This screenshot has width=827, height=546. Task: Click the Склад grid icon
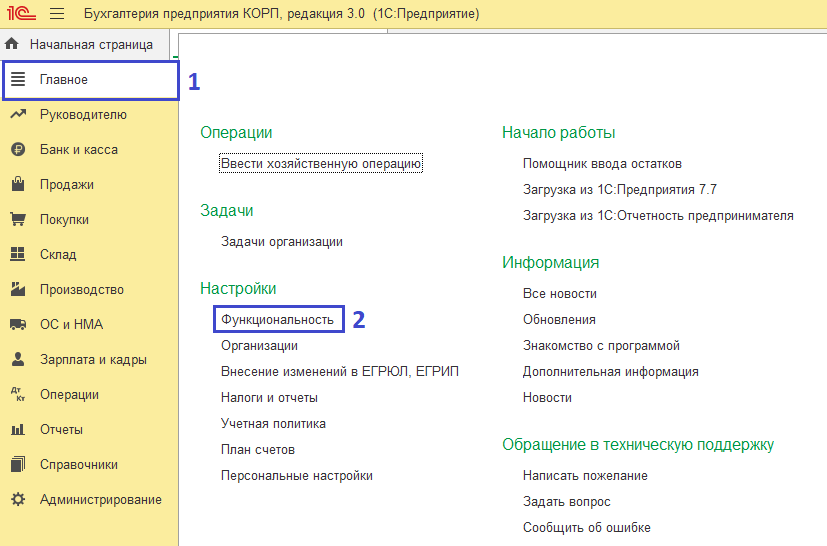tap(17, 254)
